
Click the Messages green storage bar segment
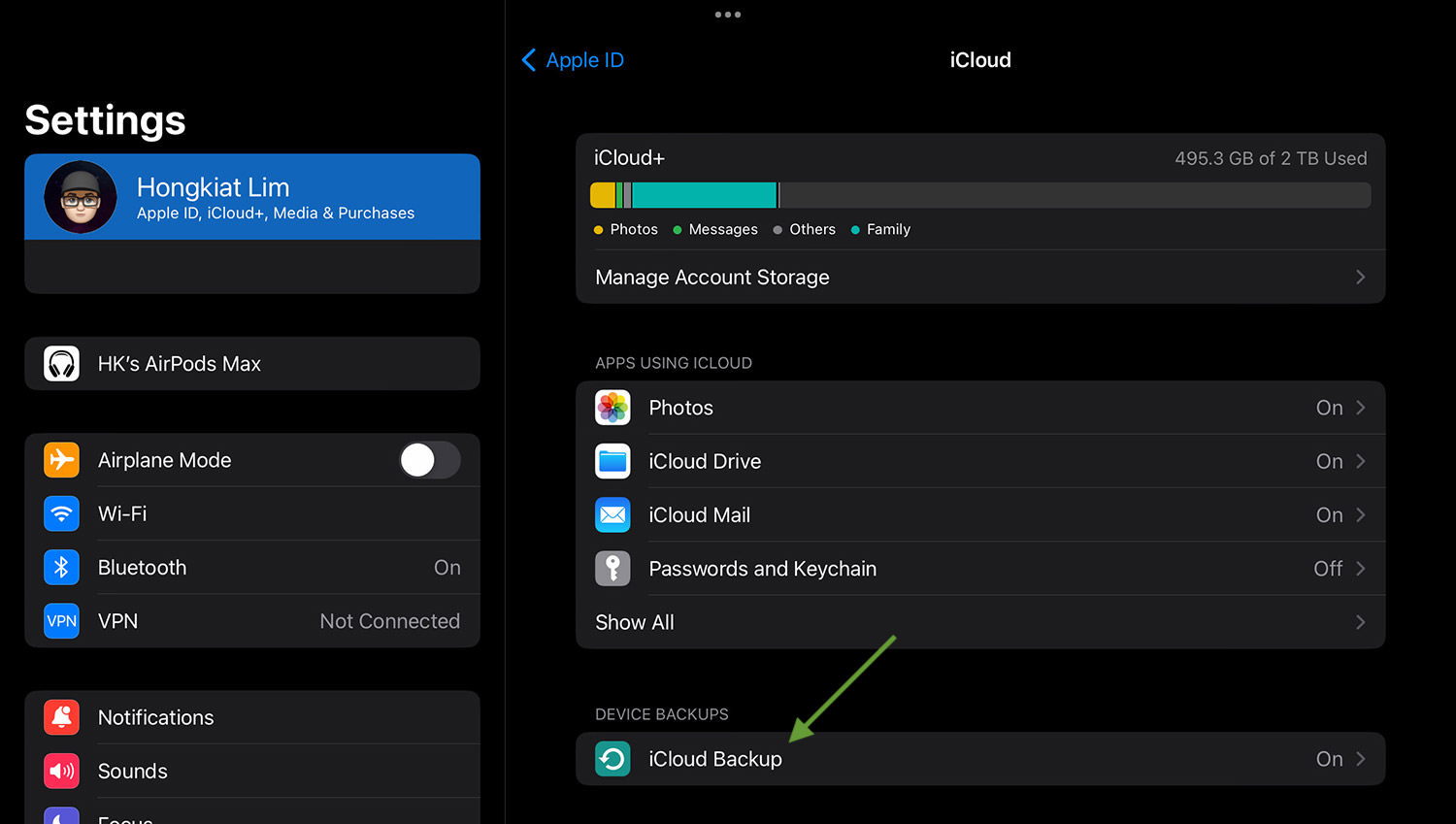(619, 195)
